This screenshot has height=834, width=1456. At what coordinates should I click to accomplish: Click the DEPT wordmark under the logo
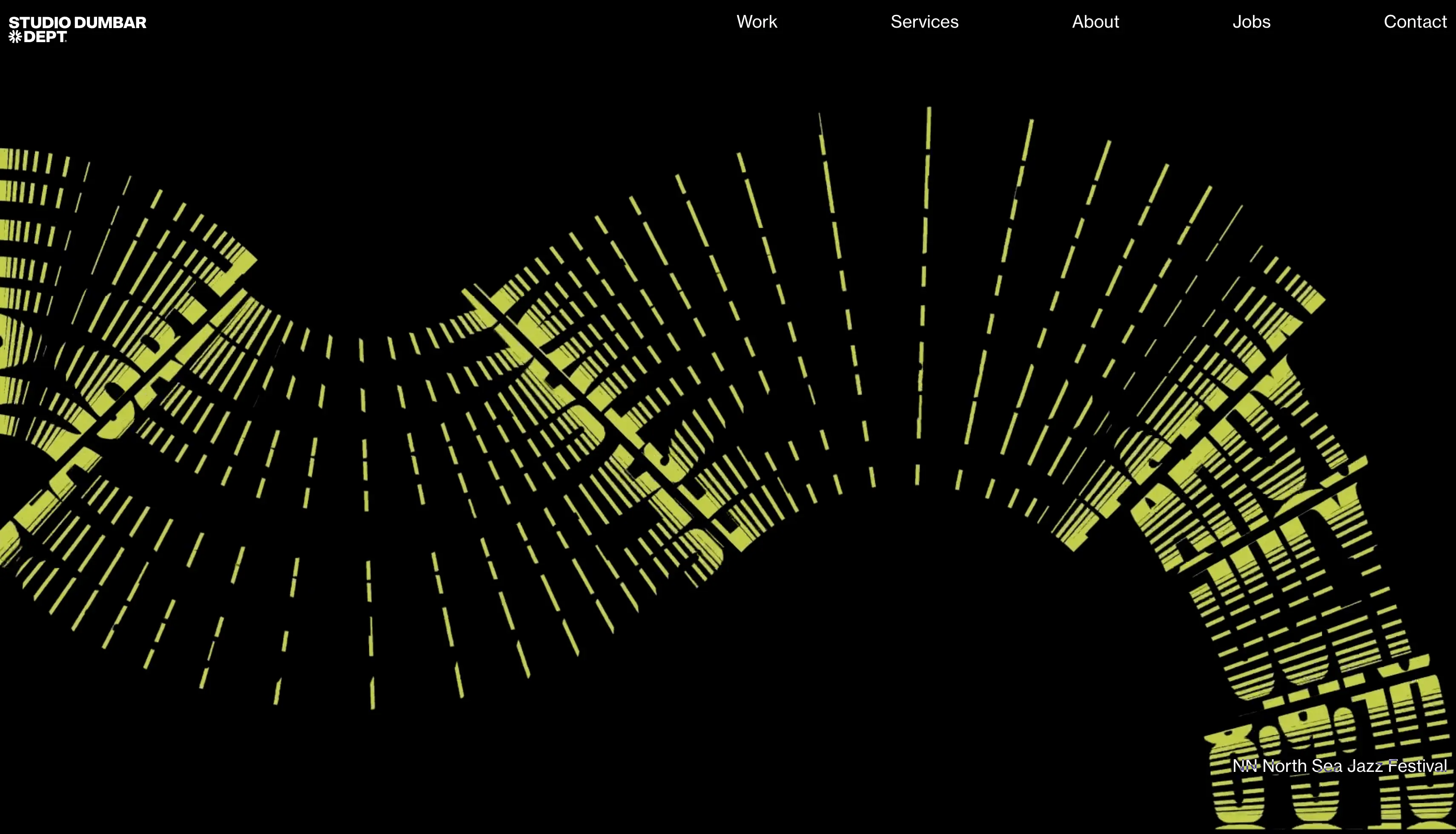click(45, 37)
